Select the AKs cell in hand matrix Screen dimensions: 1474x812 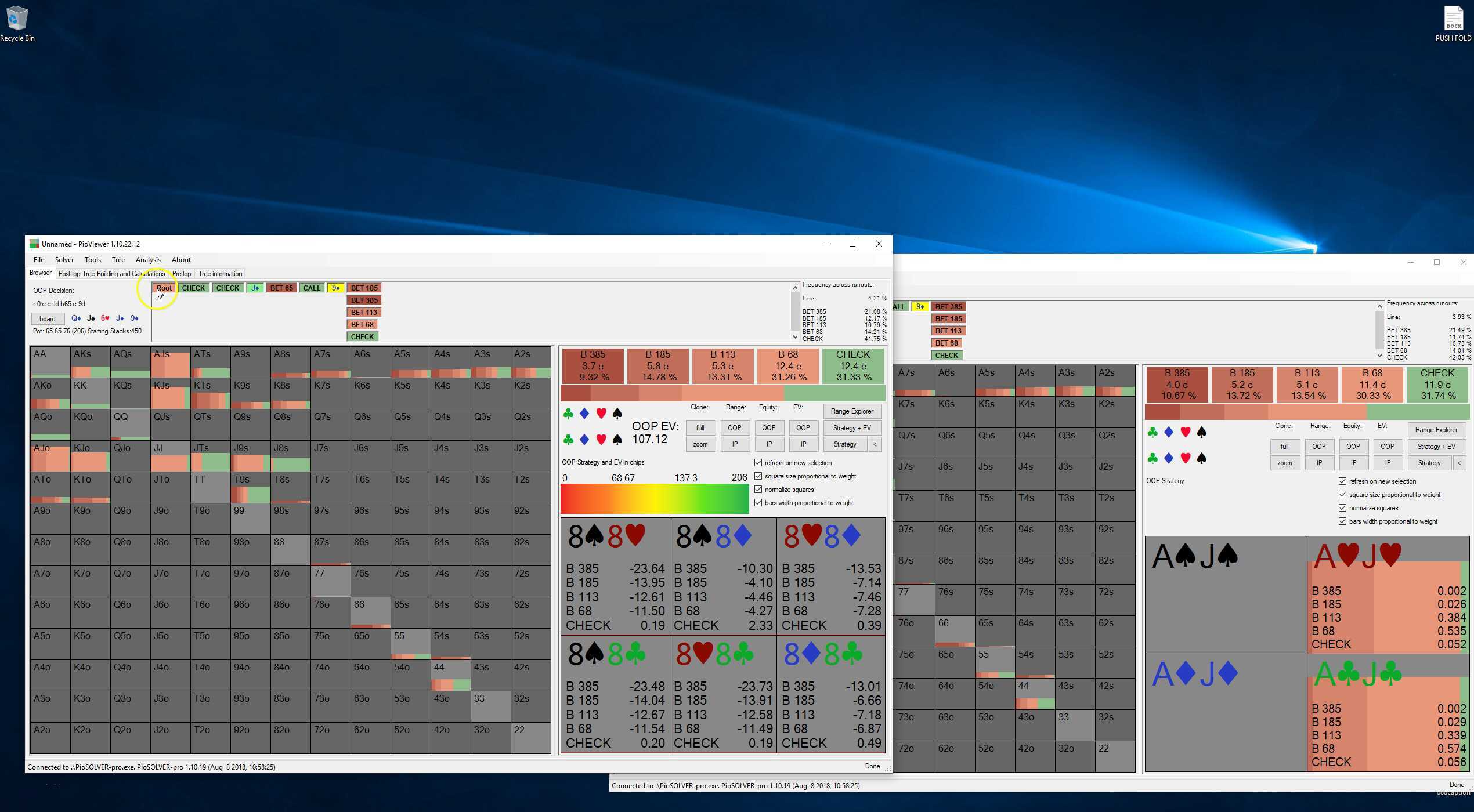90,361
